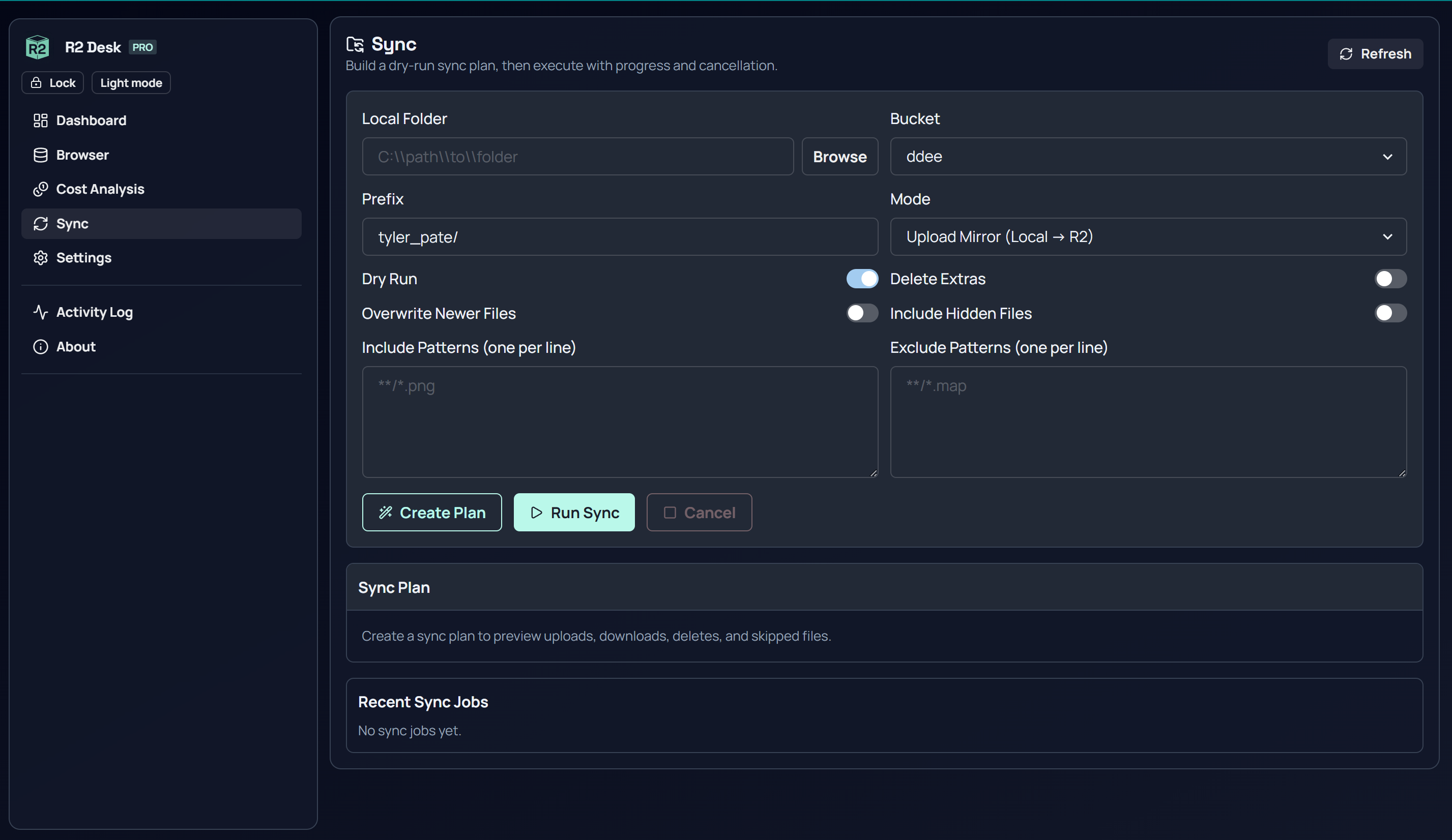The width and height of the screenshot is (1452, 840).
Task: Switch to the Sync section
Action: tap(72, 224)
